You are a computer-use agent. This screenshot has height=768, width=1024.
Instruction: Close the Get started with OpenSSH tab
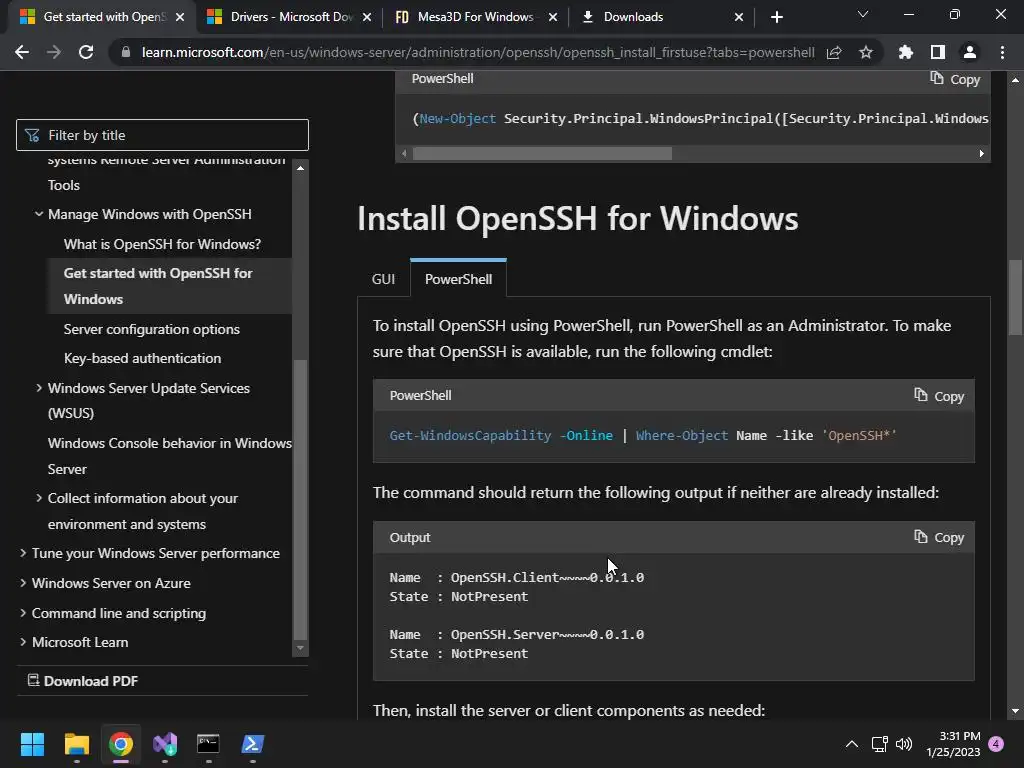click(x=180, y=17)
